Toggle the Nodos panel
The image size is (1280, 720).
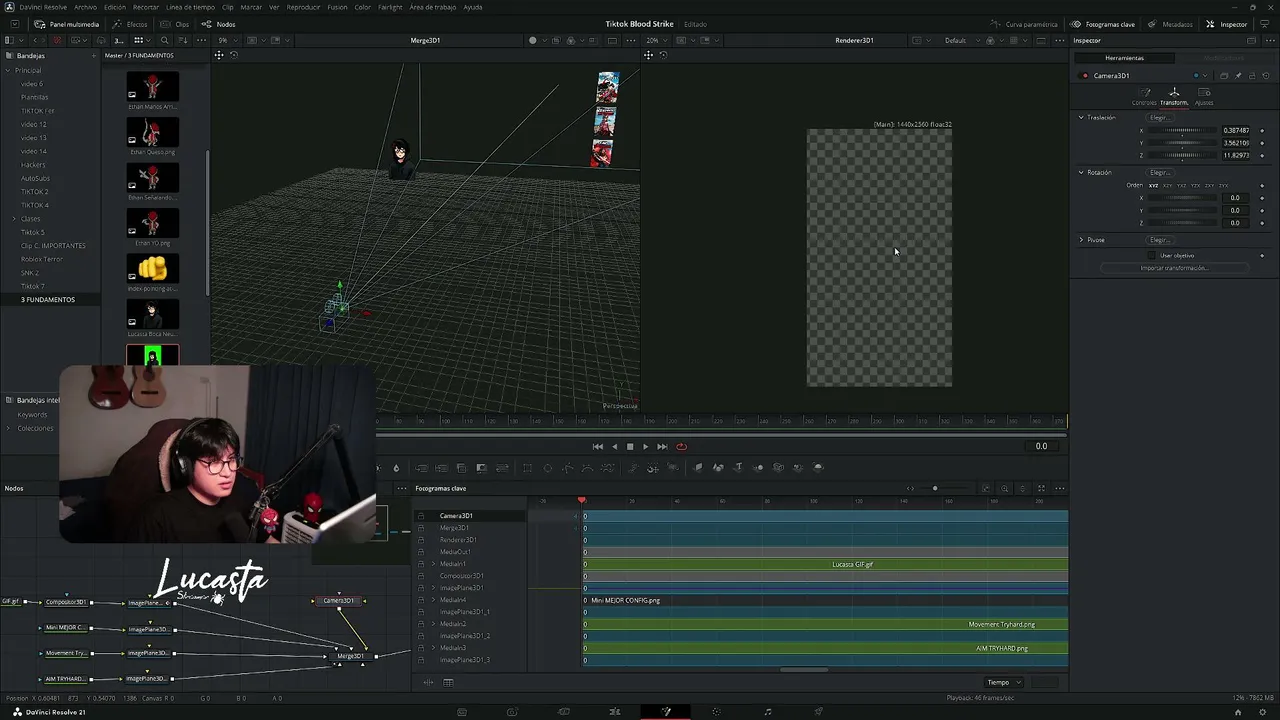(219, 24)
